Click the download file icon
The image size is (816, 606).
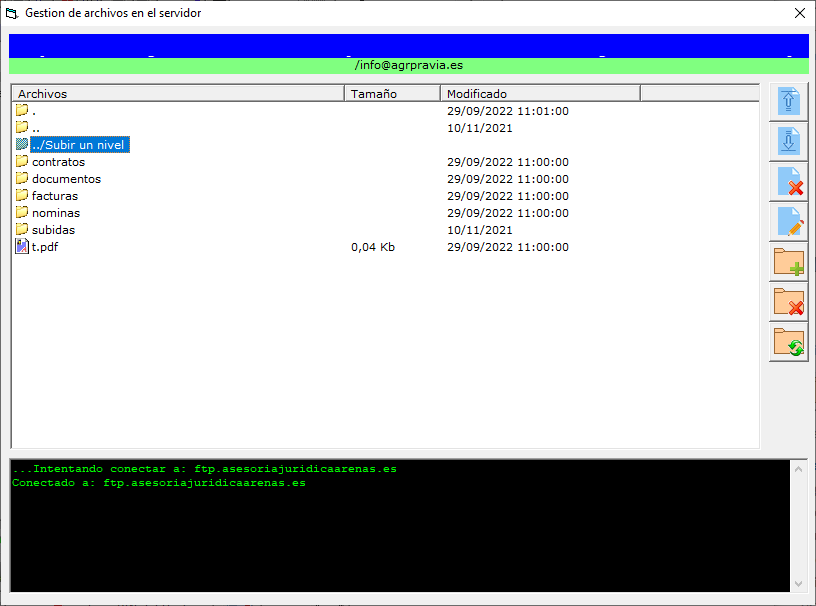click(x=788, y=142)
